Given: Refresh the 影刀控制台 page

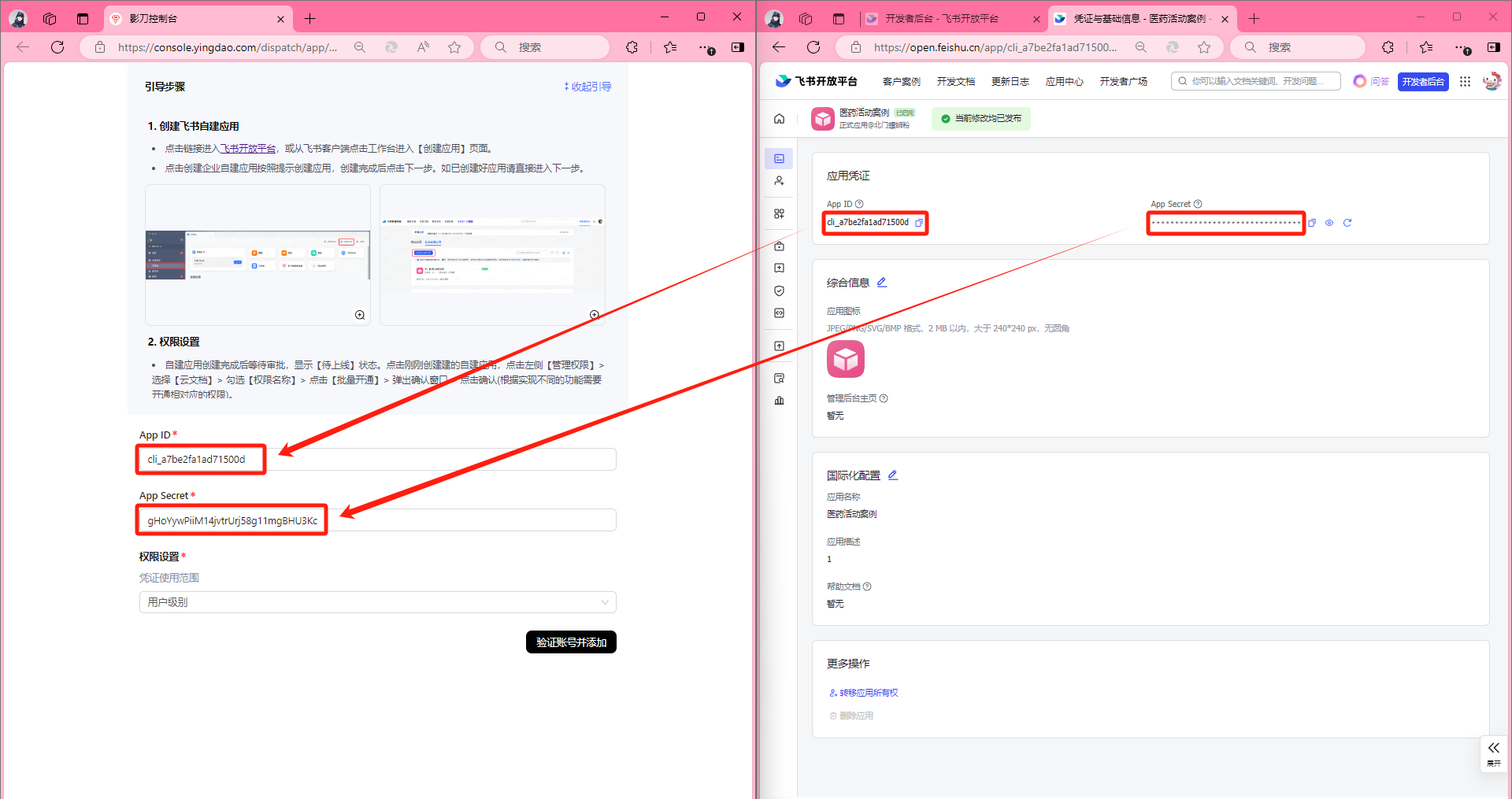Looking at the screenshot, I should (57, 47).
